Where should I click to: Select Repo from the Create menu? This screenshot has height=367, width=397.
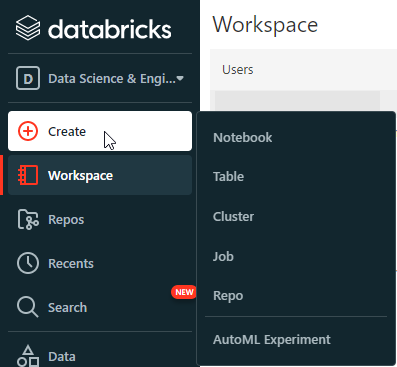228,296
